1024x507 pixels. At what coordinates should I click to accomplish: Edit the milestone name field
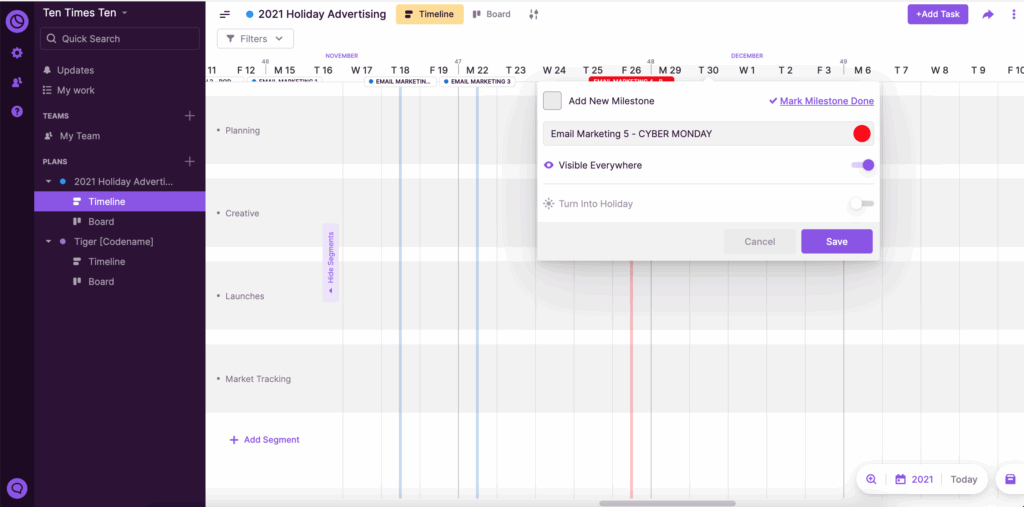(697, 133)
